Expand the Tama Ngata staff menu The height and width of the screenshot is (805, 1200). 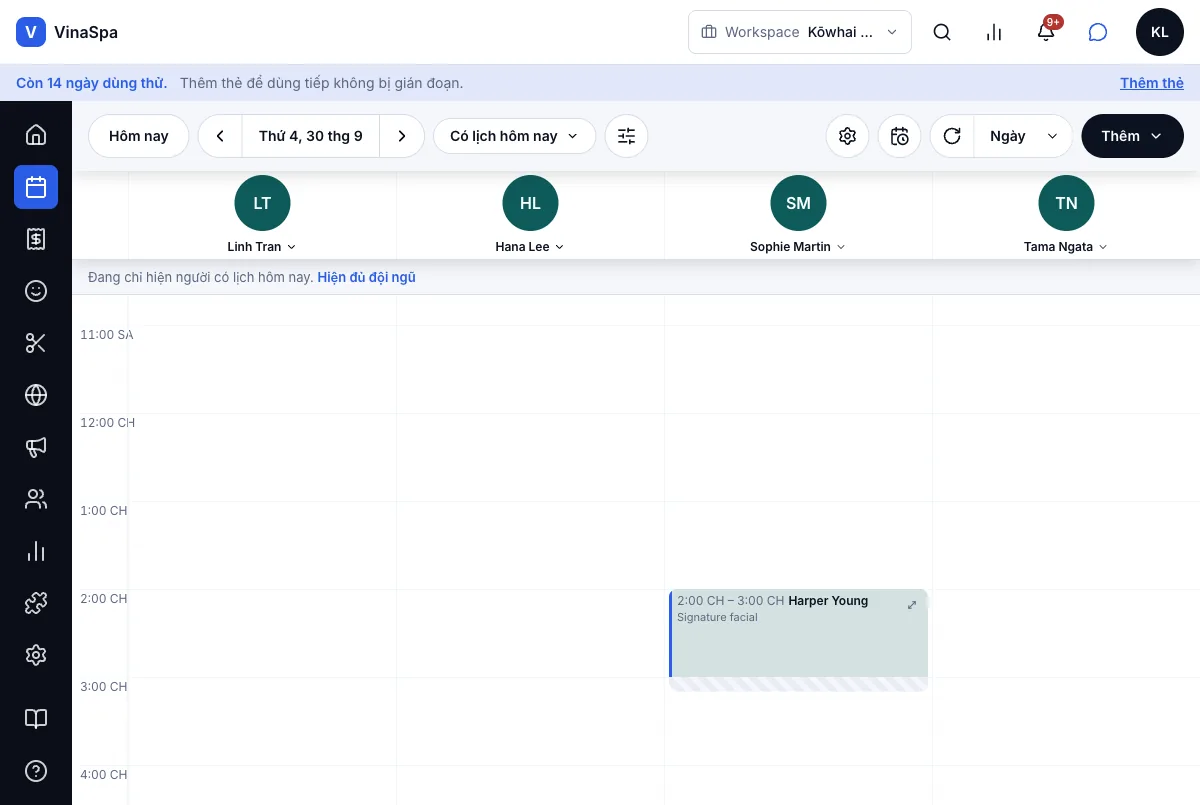[x=1066, y=247]
